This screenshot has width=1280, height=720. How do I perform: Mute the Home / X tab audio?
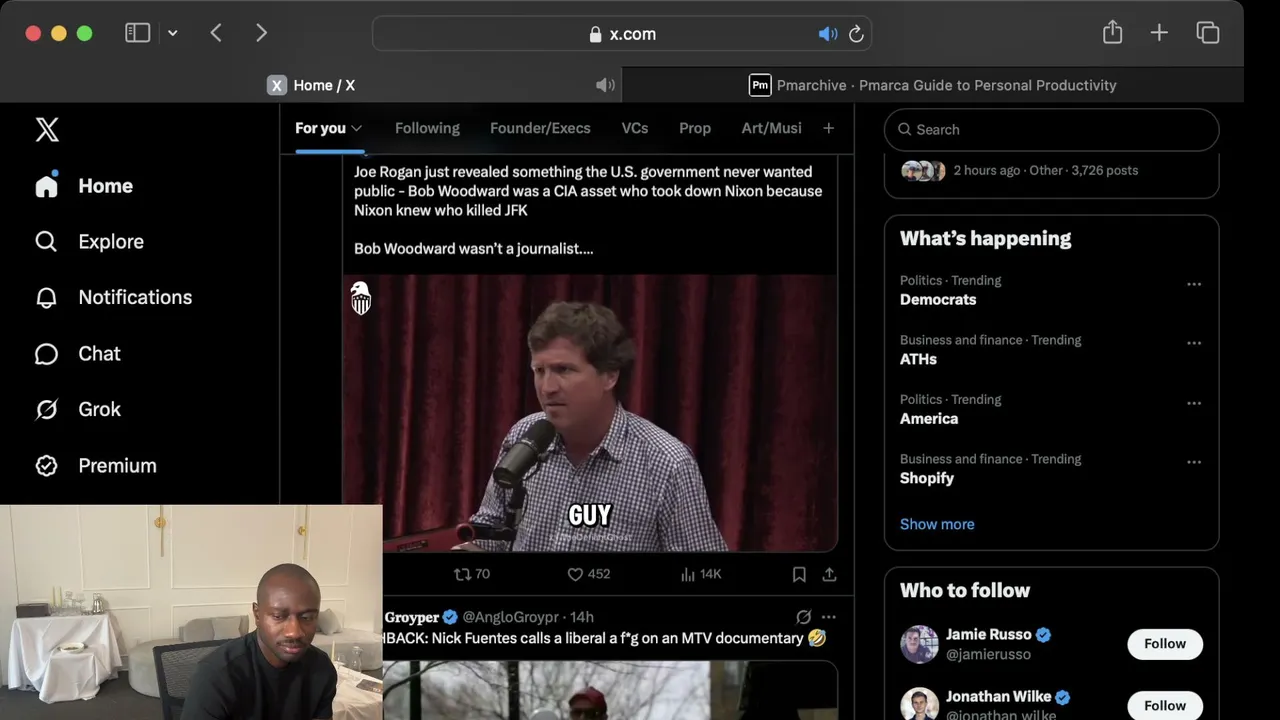[605, 85]
